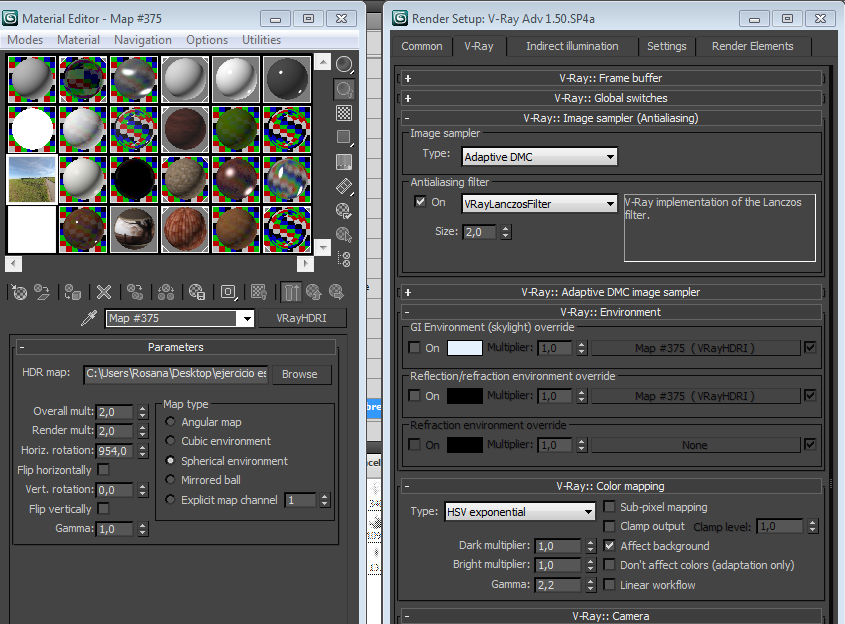Click the Get Material icon

point(19,293)
